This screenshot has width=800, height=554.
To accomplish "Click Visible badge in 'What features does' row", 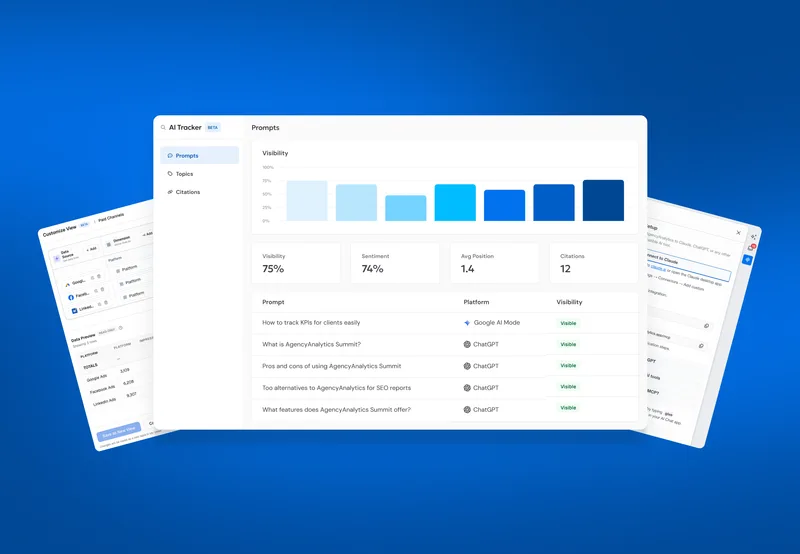I will (x=568, y=408).
